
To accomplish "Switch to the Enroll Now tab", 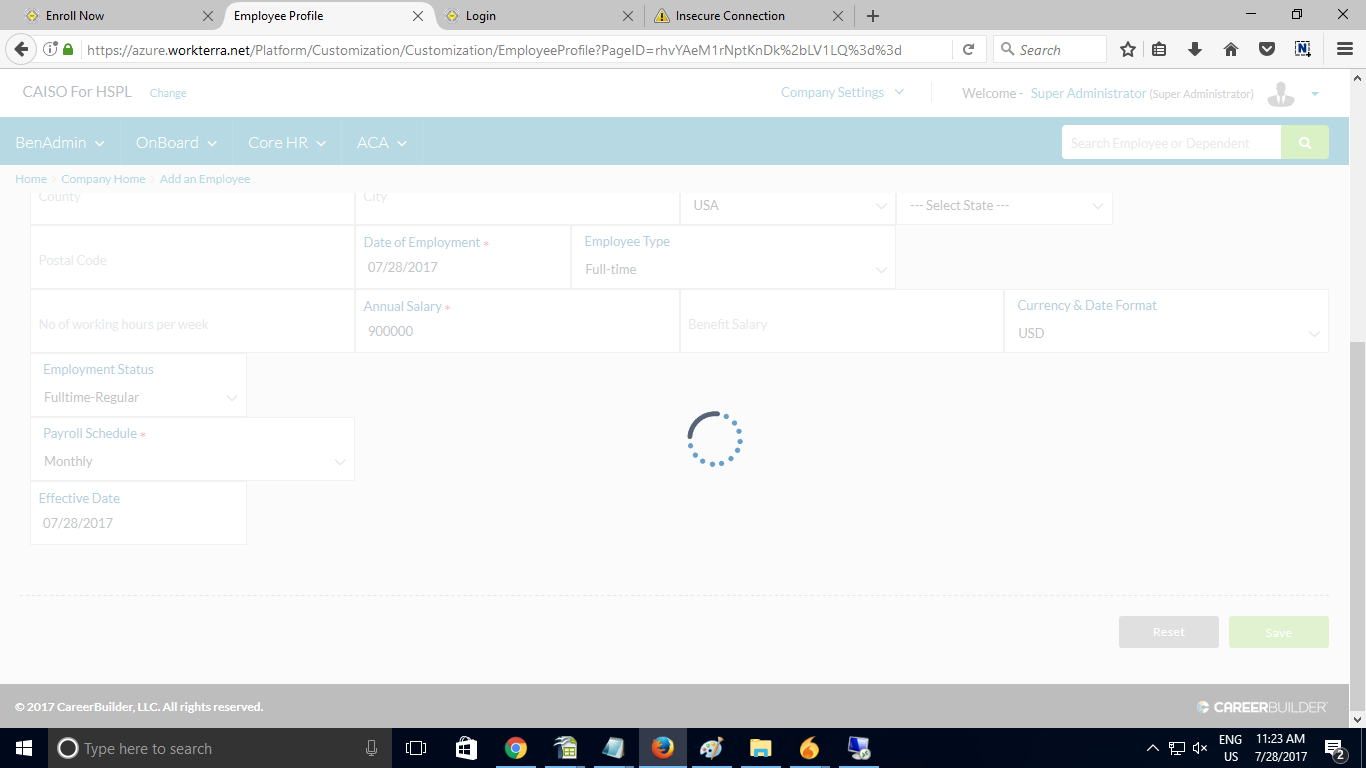I will point(110,16).
